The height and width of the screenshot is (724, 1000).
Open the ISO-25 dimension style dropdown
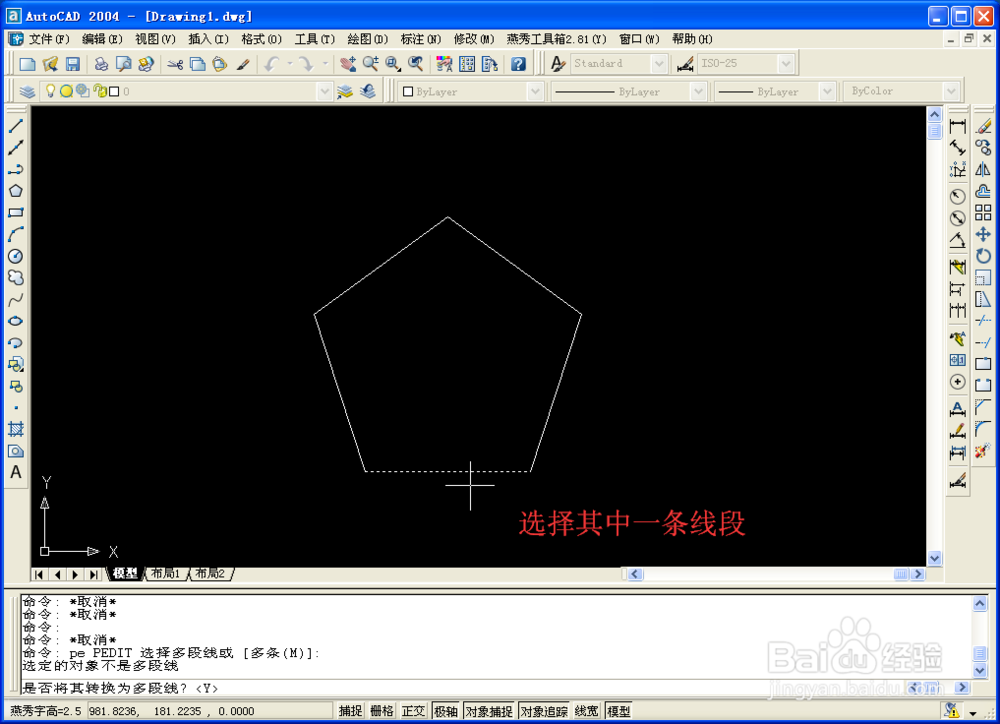click(x=786, y=64)
